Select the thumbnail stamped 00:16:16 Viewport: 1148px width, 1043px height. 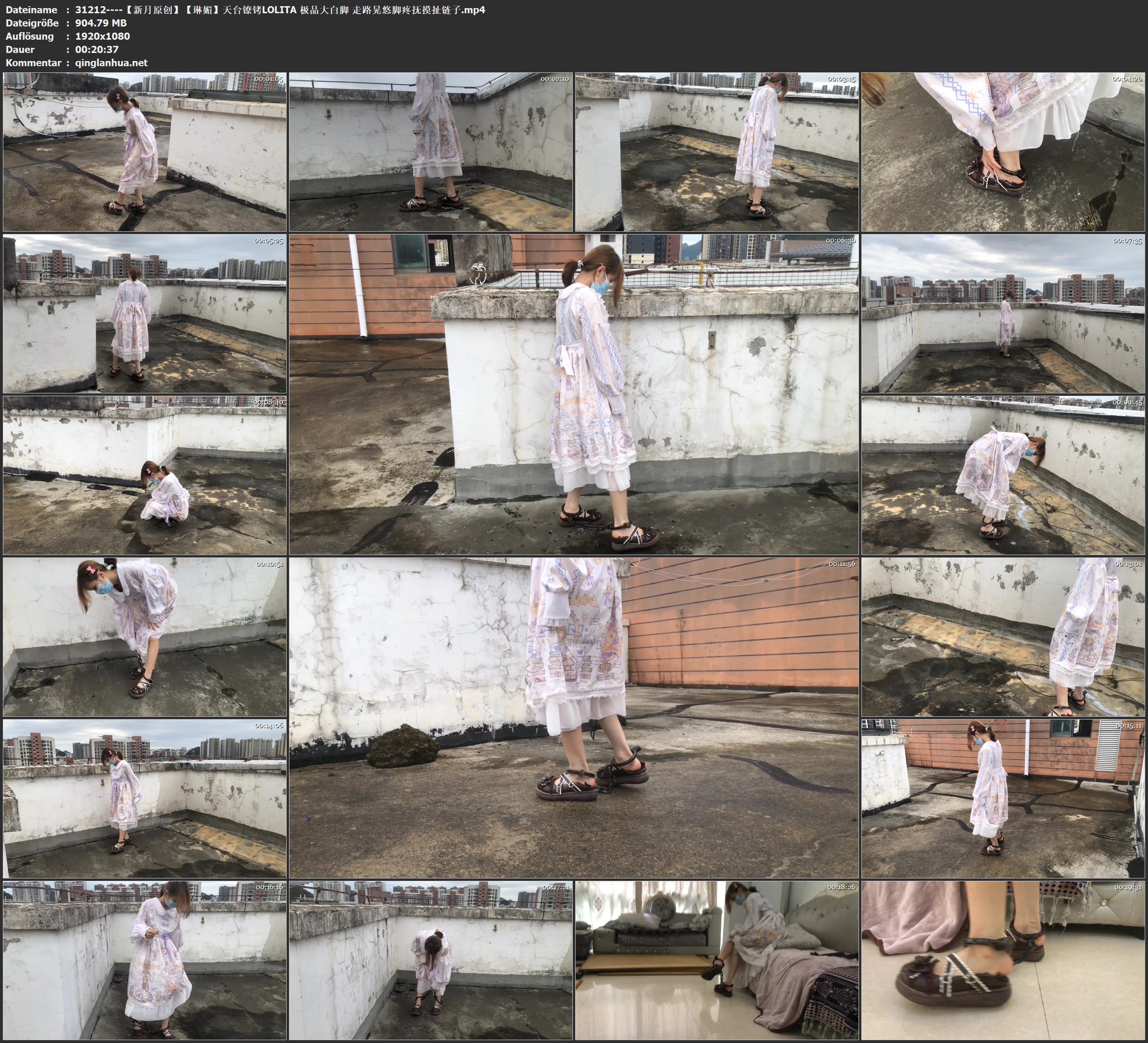[x=145, y=960]
